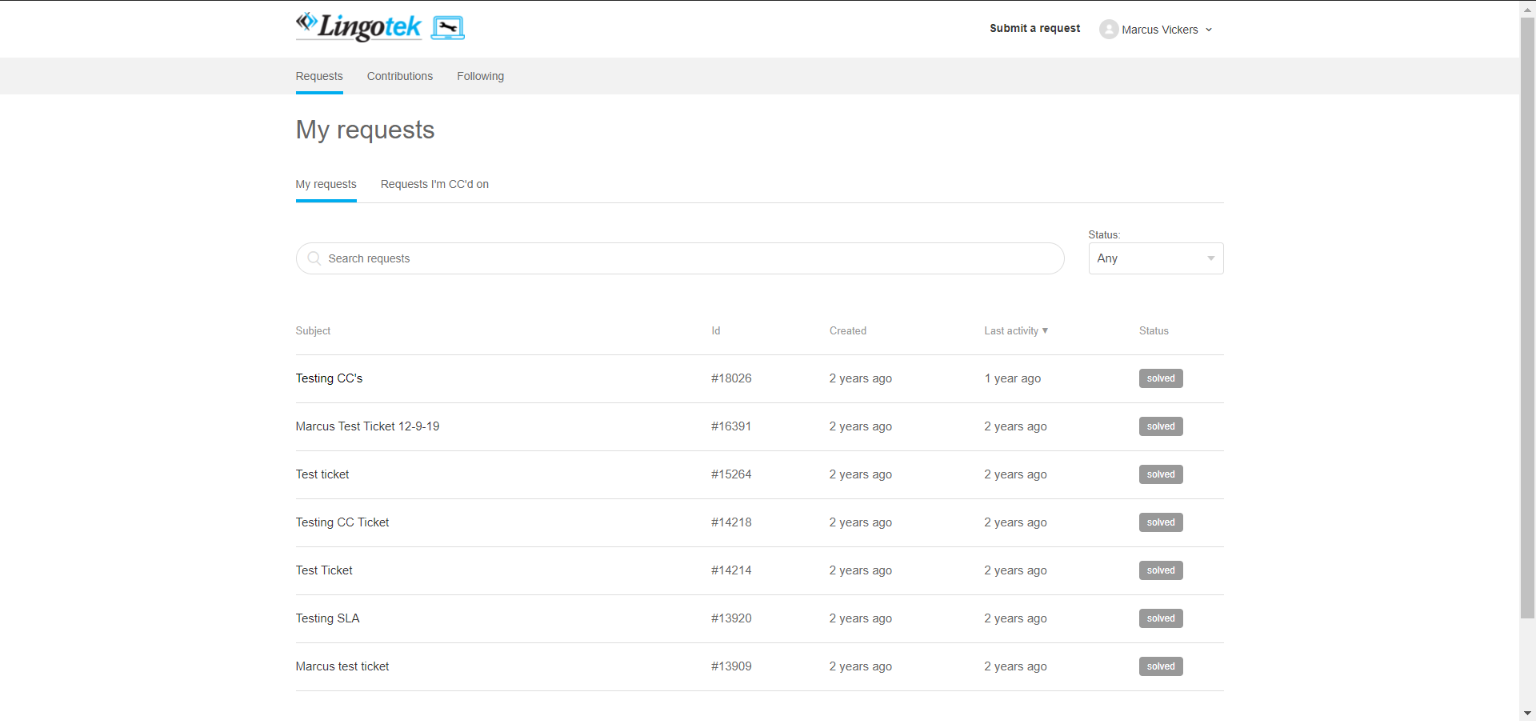
Task: Open Requests I'm CC'd on tab
Action: click(434, 184)
